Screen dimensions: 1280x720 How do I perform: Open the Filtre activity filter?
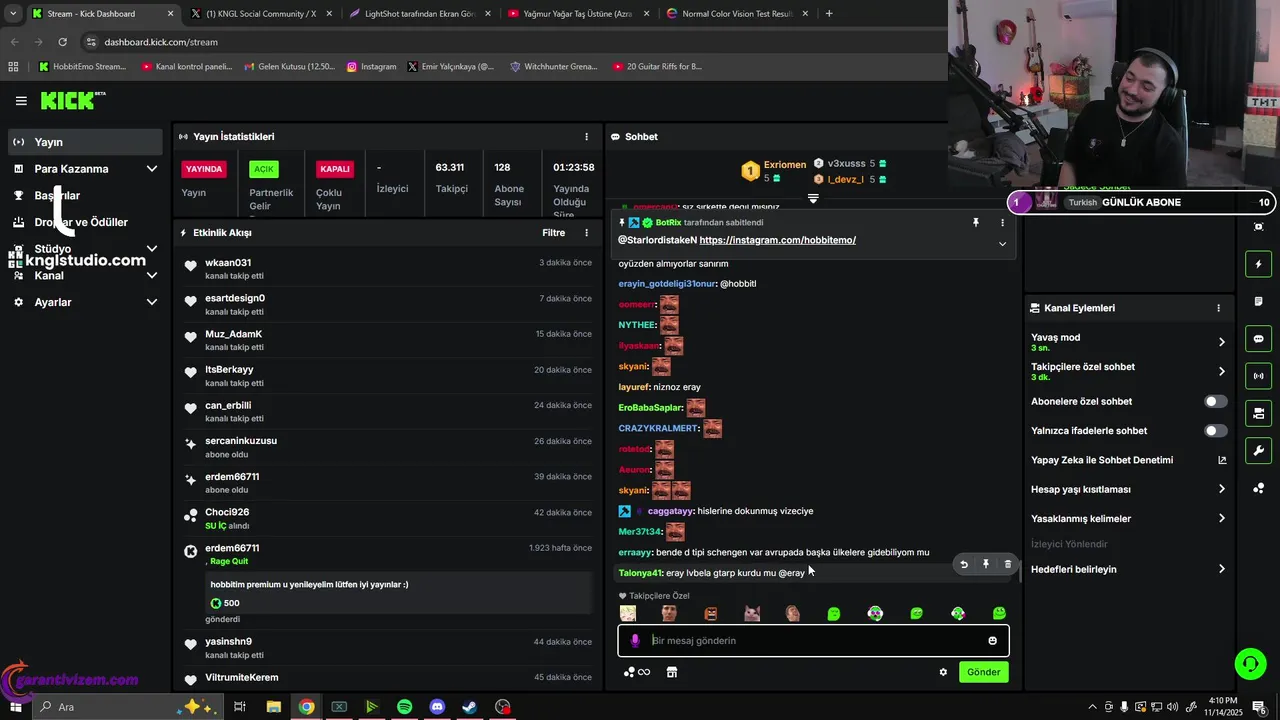(x=553, y=233)
